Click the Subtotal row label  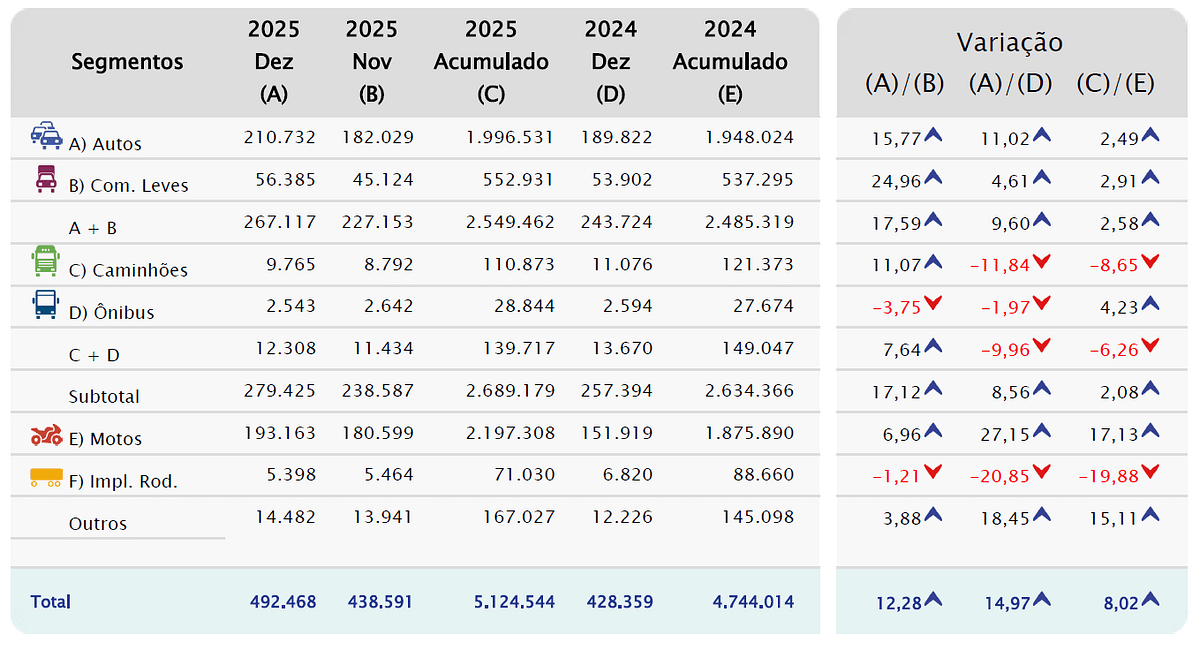click(x=105, y=396)
